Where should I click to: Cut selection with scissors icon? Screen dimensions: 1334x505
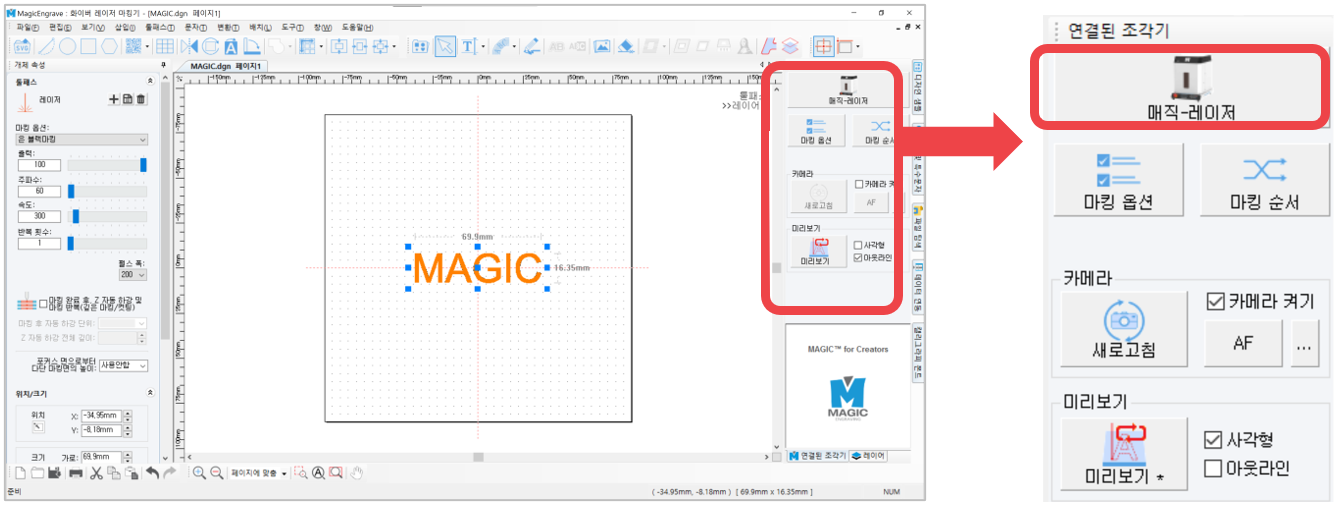pyautogui.click(x=96, y=473)
